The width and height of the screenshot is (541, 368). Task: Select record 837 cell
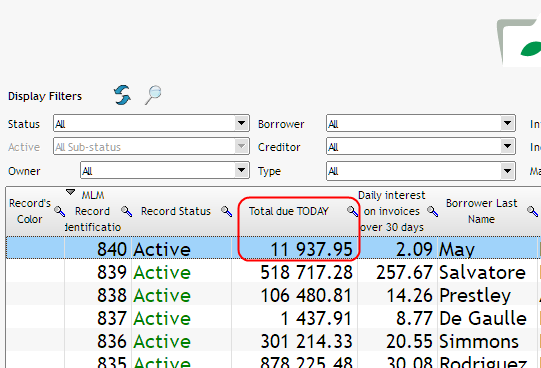tap(98, 318)
